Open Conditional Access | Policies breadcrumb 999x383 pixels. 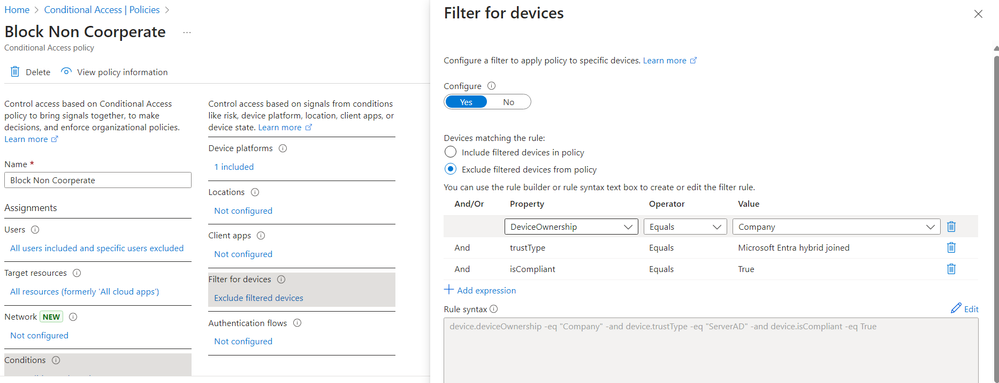pyautogui.click(x=102, y=10)
